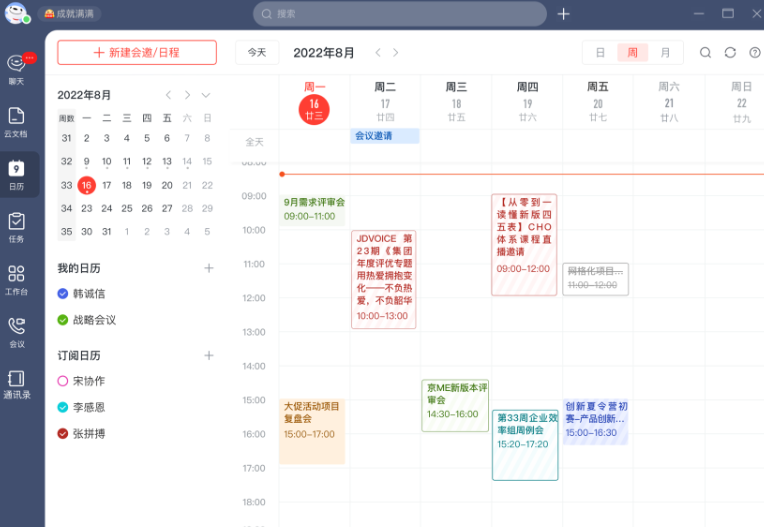This screenshot has width=764, height=527.
Task: Open 云文档 cloud documents in sidebar
Action: click(x=16, y=120)
